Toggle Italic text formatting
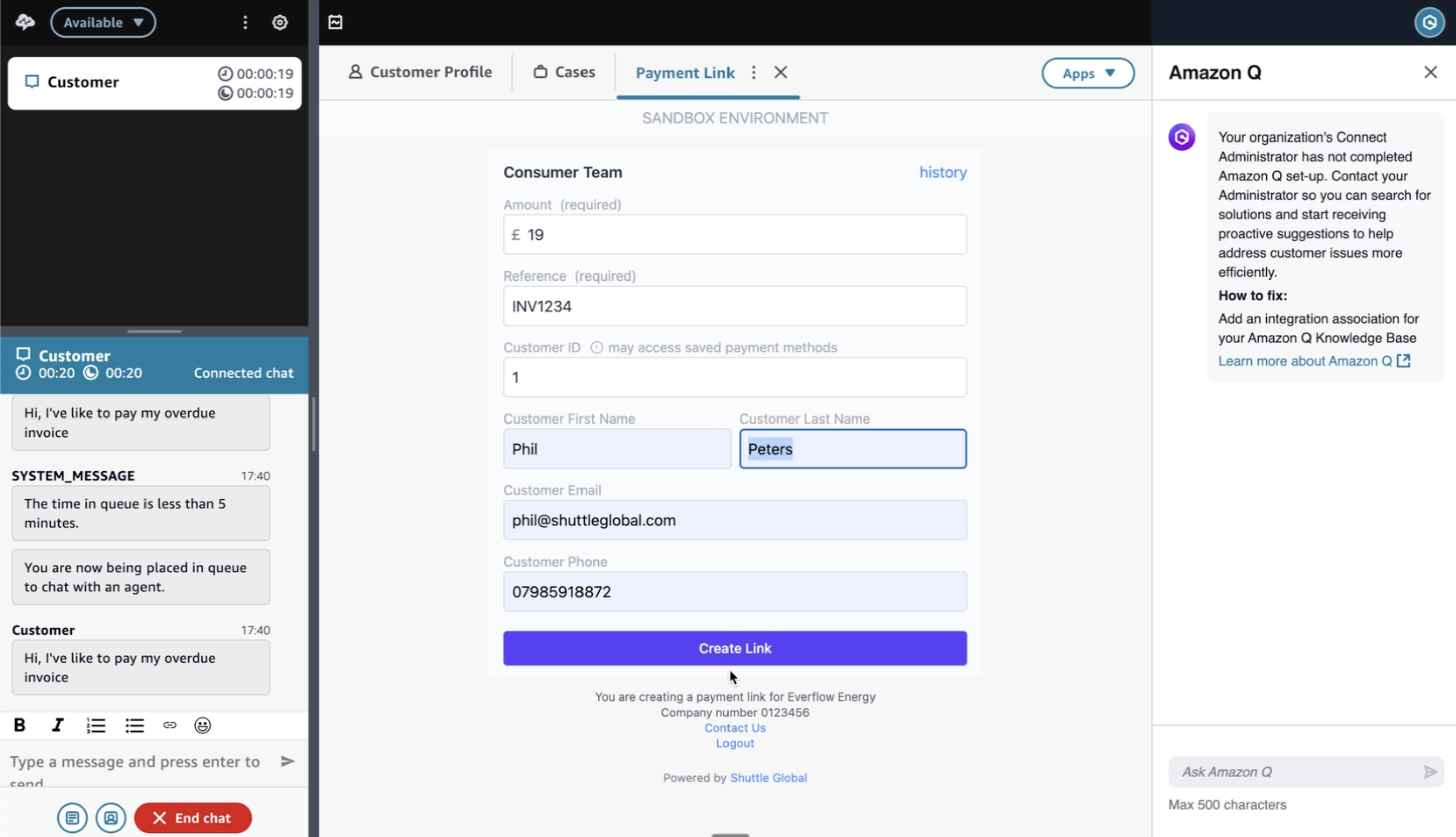 58,725
